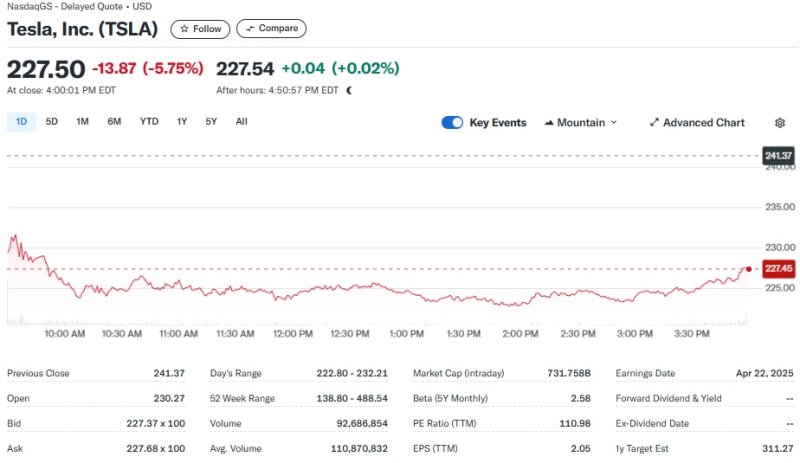Open chart settings gear icon
The height and width of the screenshot is (463, 800).
click(x=780, y=123)
